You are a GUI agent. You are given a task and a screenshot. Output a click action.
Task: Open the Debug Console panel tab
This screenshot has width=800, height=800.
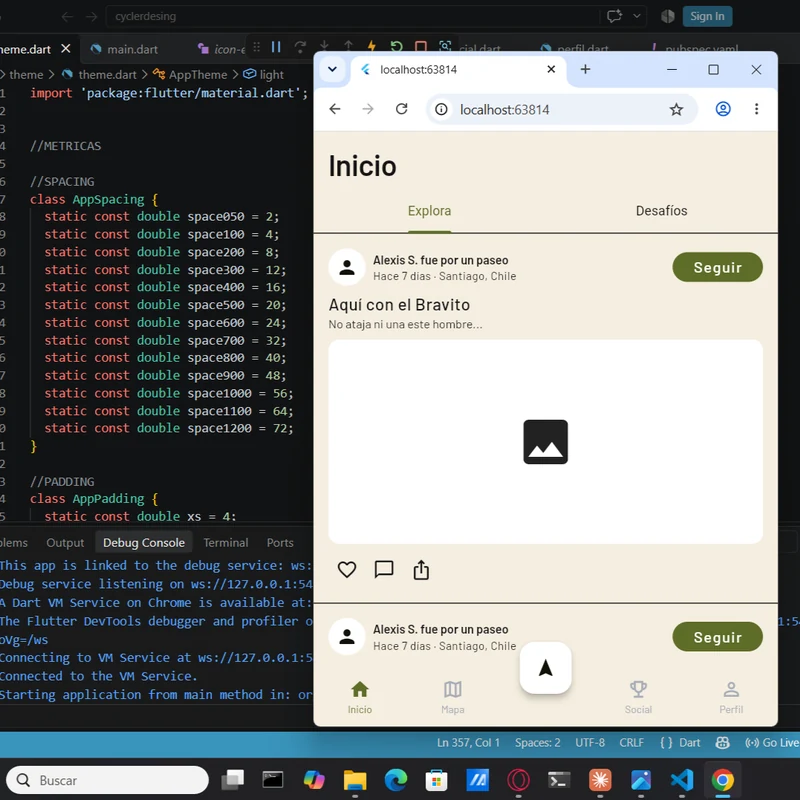(x=144, y=542)
